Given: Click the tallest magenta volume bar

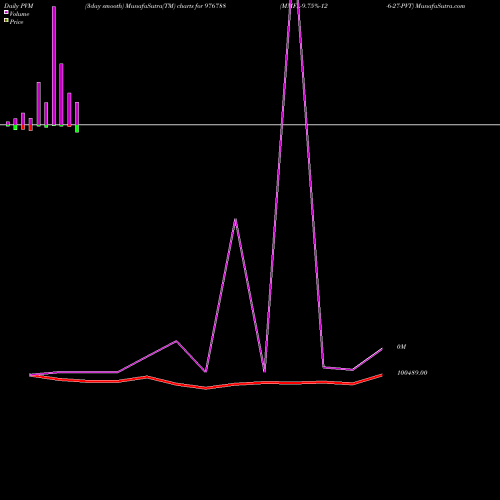Looking at the screenshot, I should [x=54, y=66].
